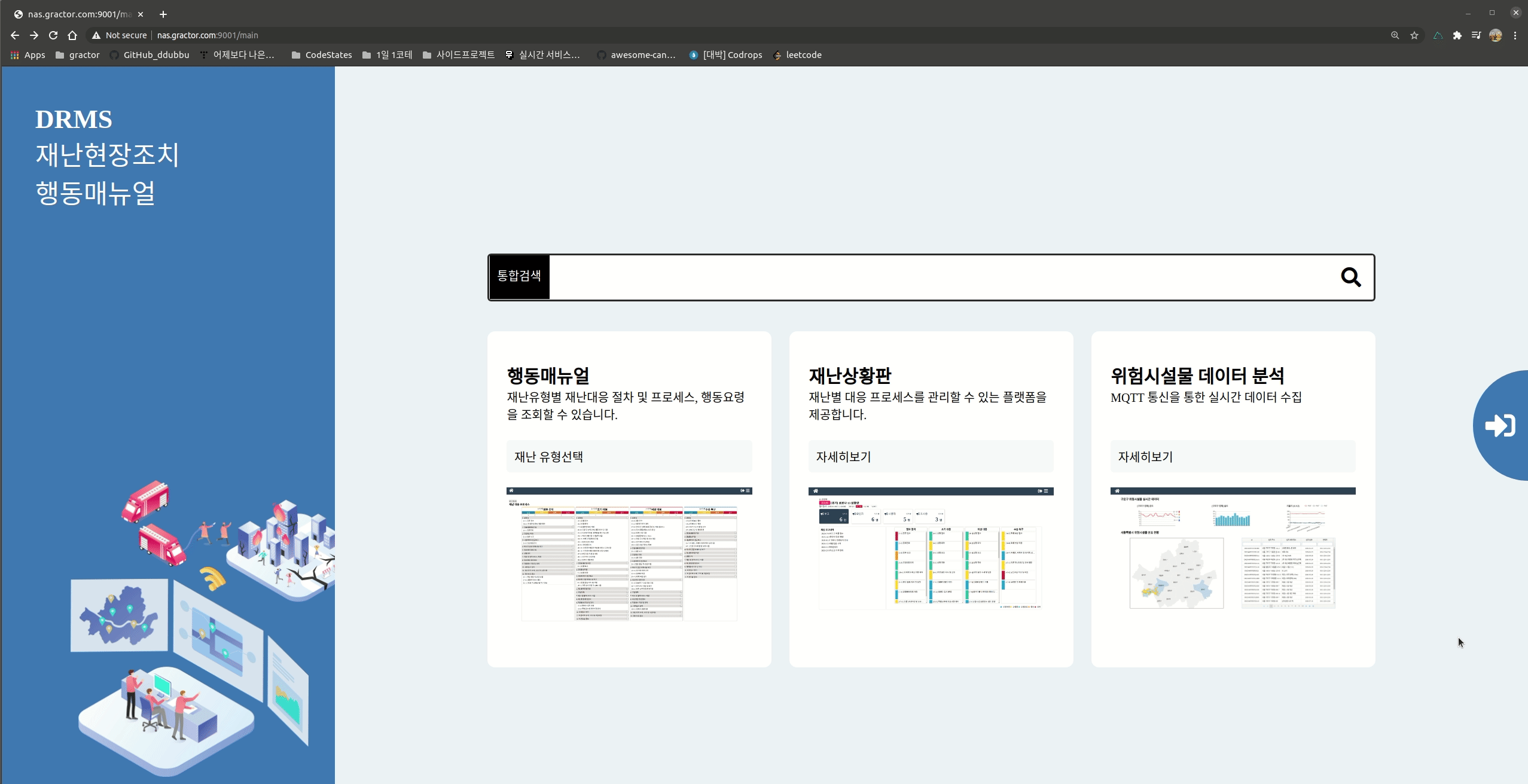Navigate back using the browser back arrow
The height and width of the screenshot is (784, 1528).
click(x=15, y=35)
